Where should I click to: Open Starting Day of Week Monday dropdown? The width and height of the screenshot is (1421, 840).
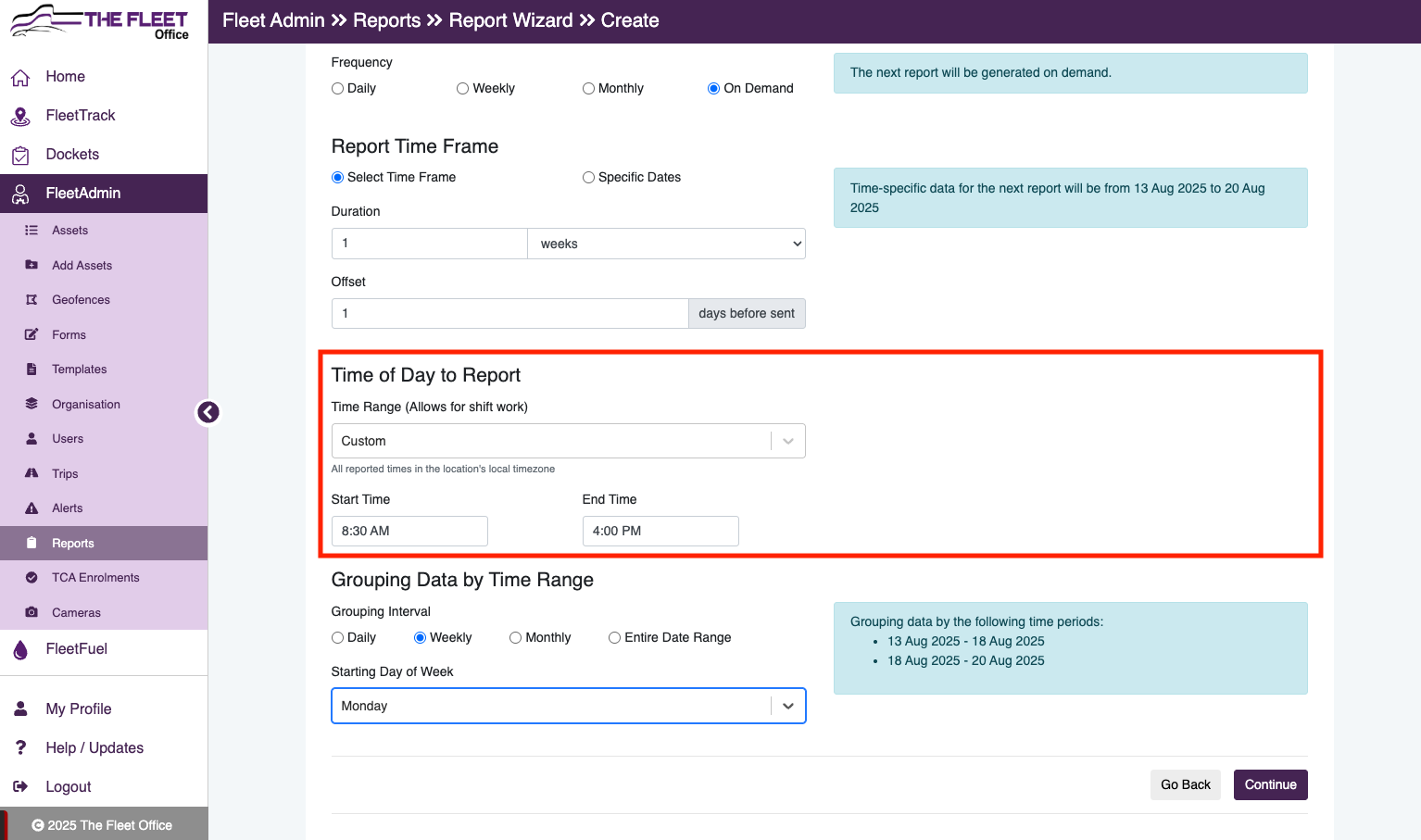568,706
